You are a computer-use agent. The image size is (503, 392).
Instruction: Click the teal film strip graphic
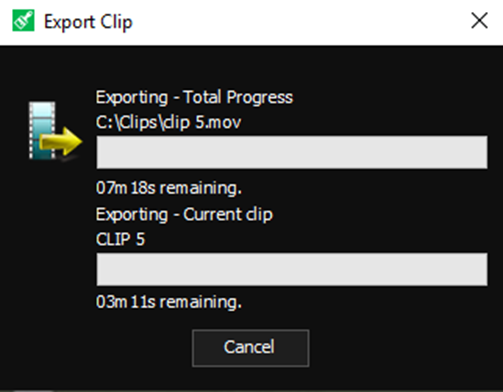(42, 130)
